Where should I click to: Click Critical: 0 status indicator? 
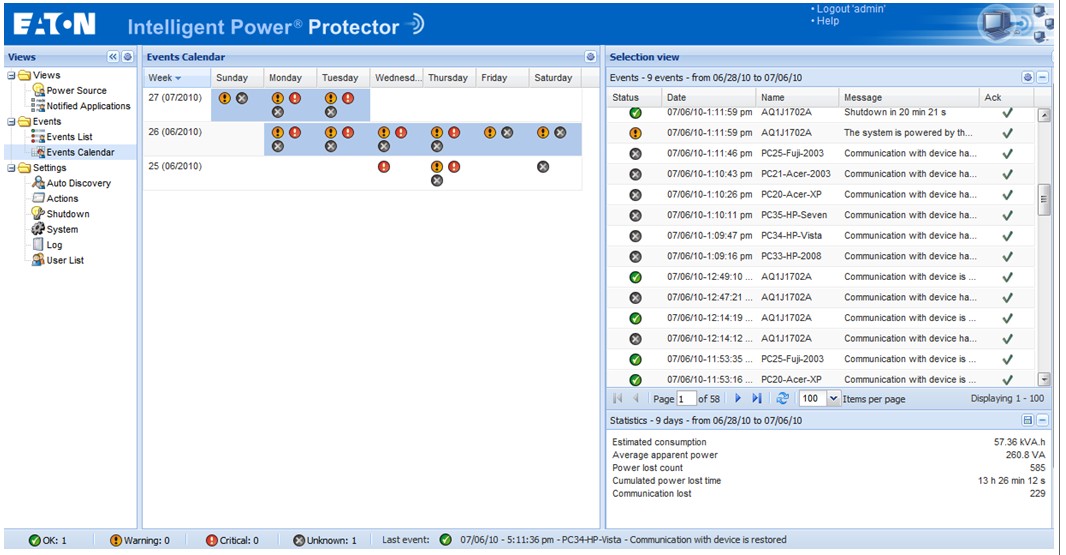[232, 540]
